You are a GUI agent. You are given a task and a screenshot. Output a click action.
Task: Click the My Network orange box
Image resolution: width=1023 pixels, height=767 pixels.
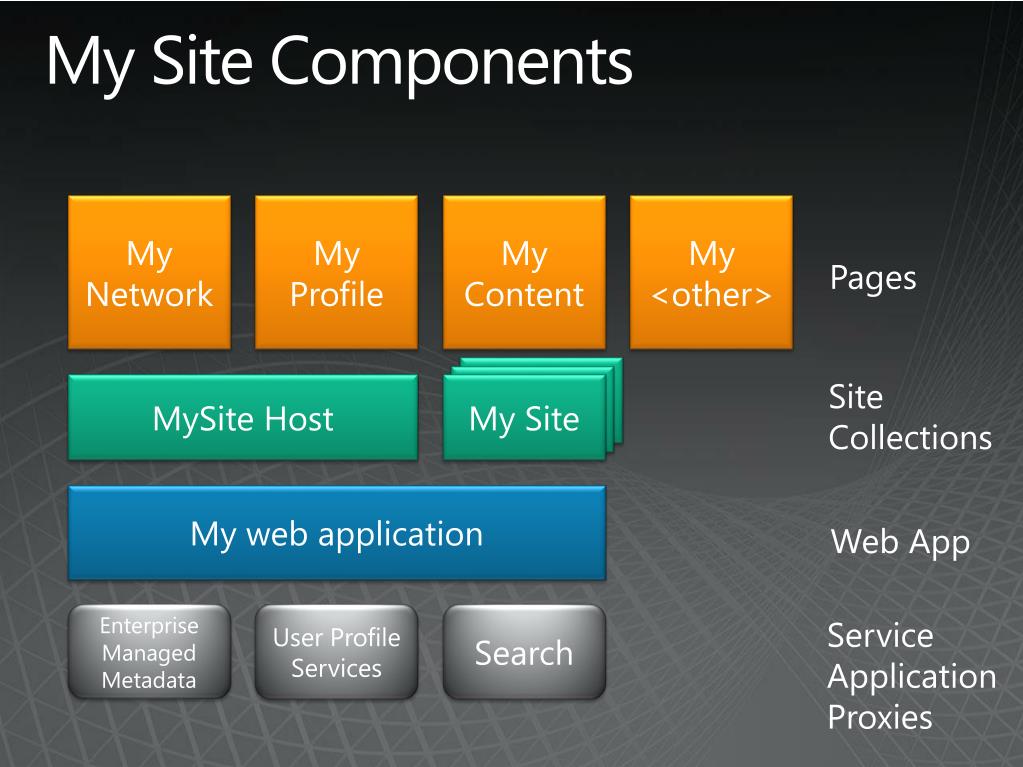tap(149, 273)
